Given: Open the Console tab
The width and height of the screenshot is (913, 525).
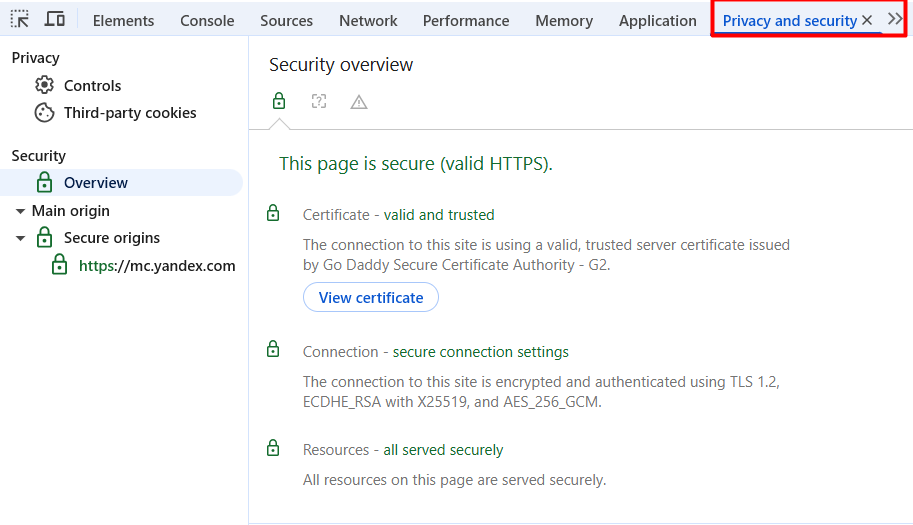Looking at the screenshot, I should (x=207, y=21).
